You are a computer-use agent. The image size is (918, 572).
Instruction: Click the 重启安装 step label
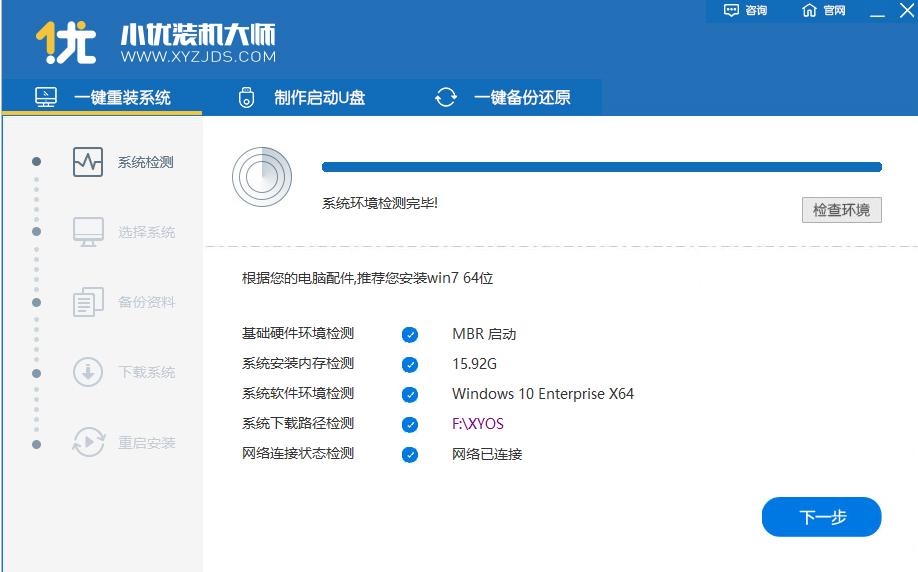[146, 443]
